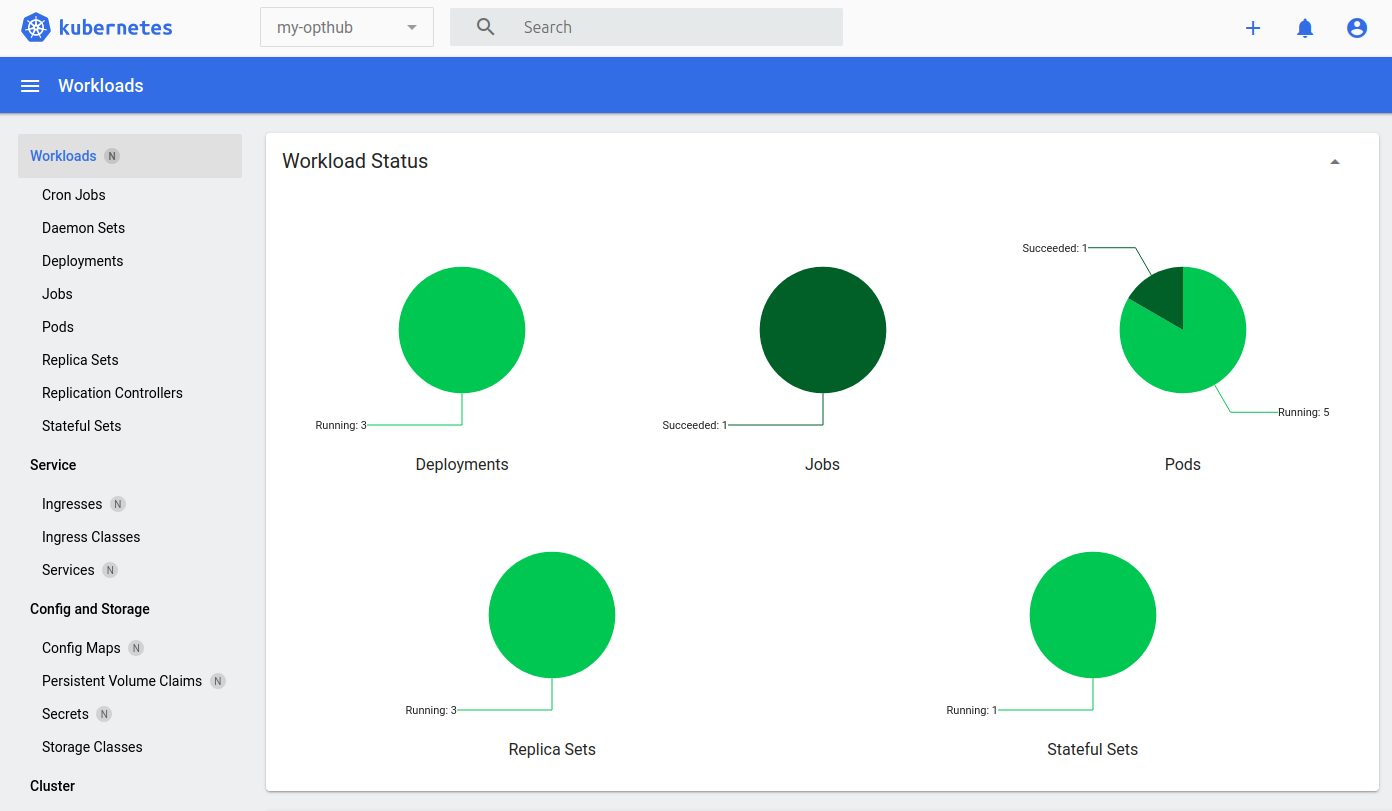Open the hamburger navigation menu
The image size is (1392, 811).
click(x=30, y=86)
